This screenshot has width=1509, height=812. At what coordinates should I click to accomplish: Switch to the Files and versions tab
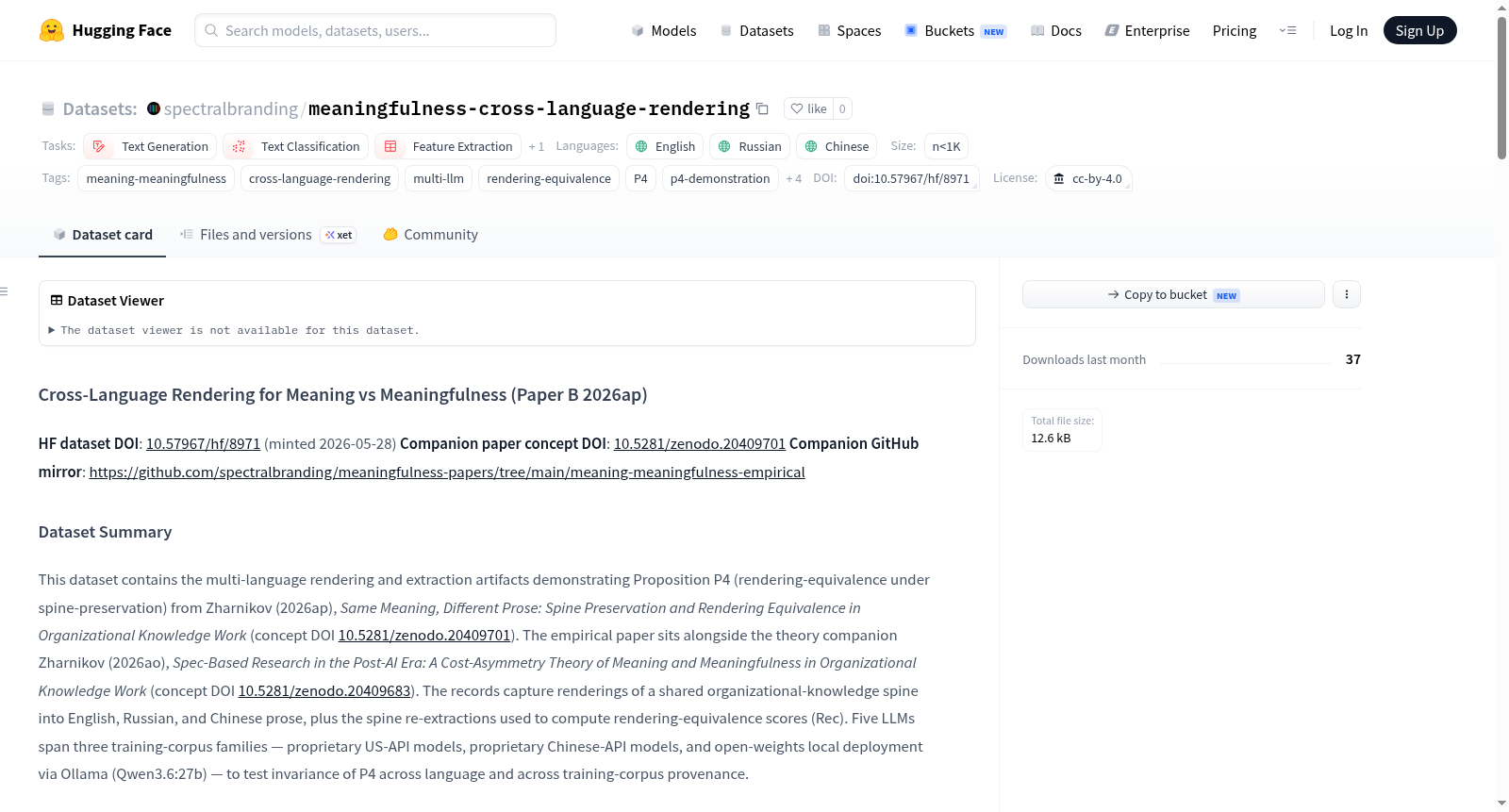pyautogui.click(x=268, y=235)
